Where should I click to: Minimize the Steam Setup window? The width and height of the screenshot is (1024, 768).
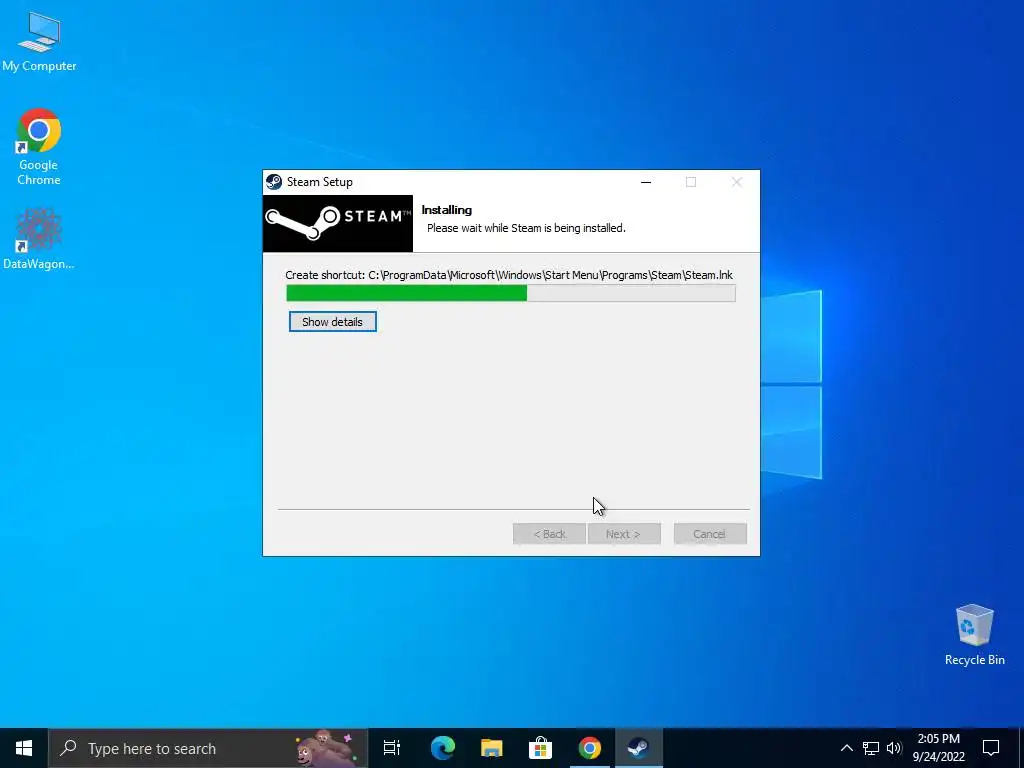646,182
